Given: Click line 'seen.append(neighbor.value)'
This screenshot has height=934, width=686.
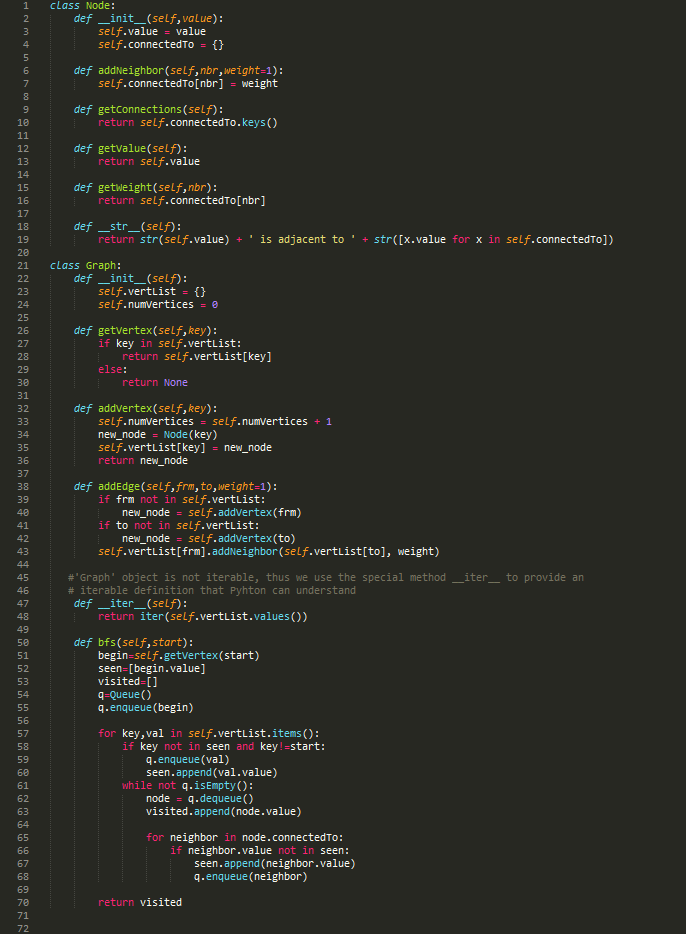Looking at the screenshot, I should point(275,864).
